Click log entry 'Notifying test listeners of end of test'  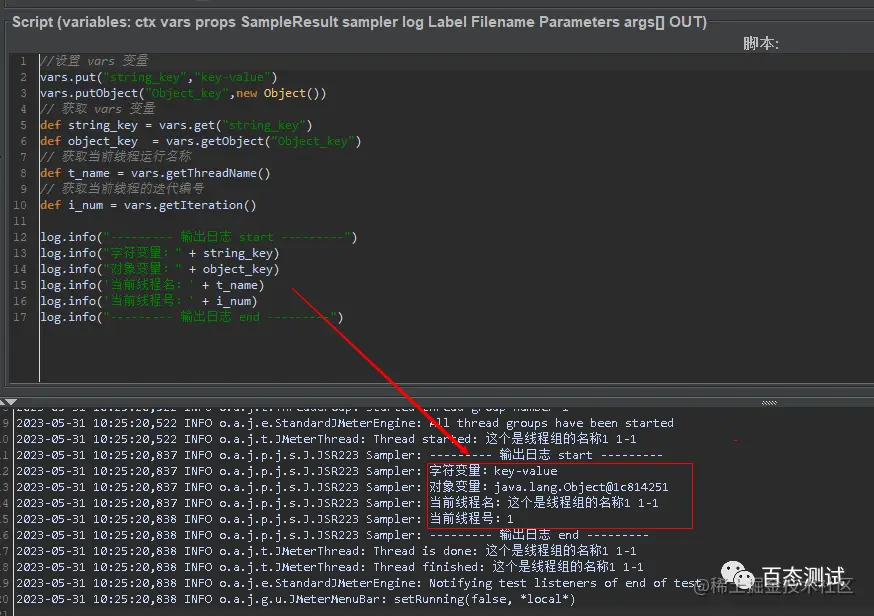pyautogui.click(x=359, y=583)
